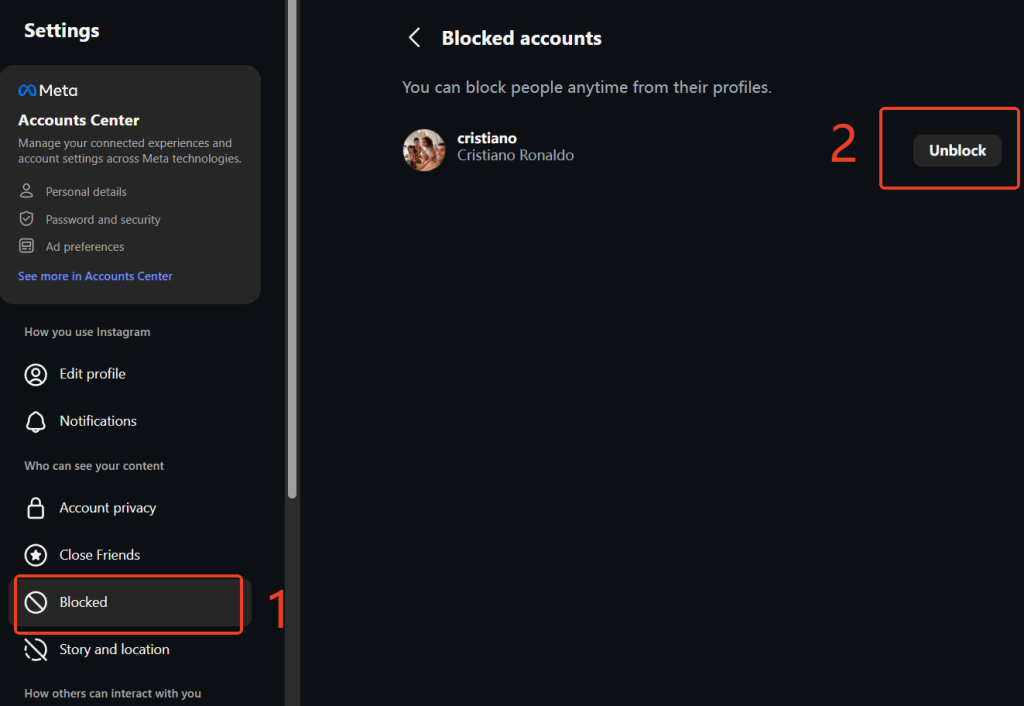Open Close Friends via the star icon
1024x706 pixels.
35,554
